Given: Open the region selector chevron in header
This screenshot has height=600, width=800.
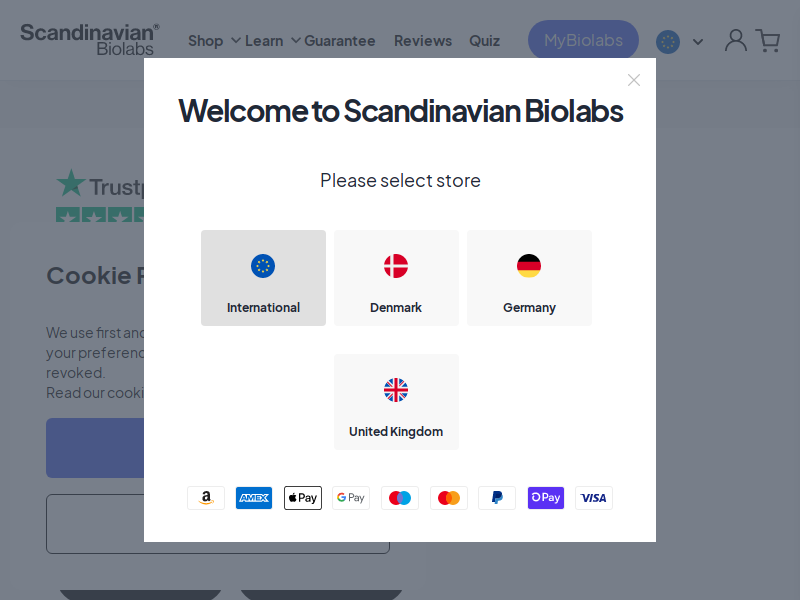Looking at the screenshot, I should (698, 42).
